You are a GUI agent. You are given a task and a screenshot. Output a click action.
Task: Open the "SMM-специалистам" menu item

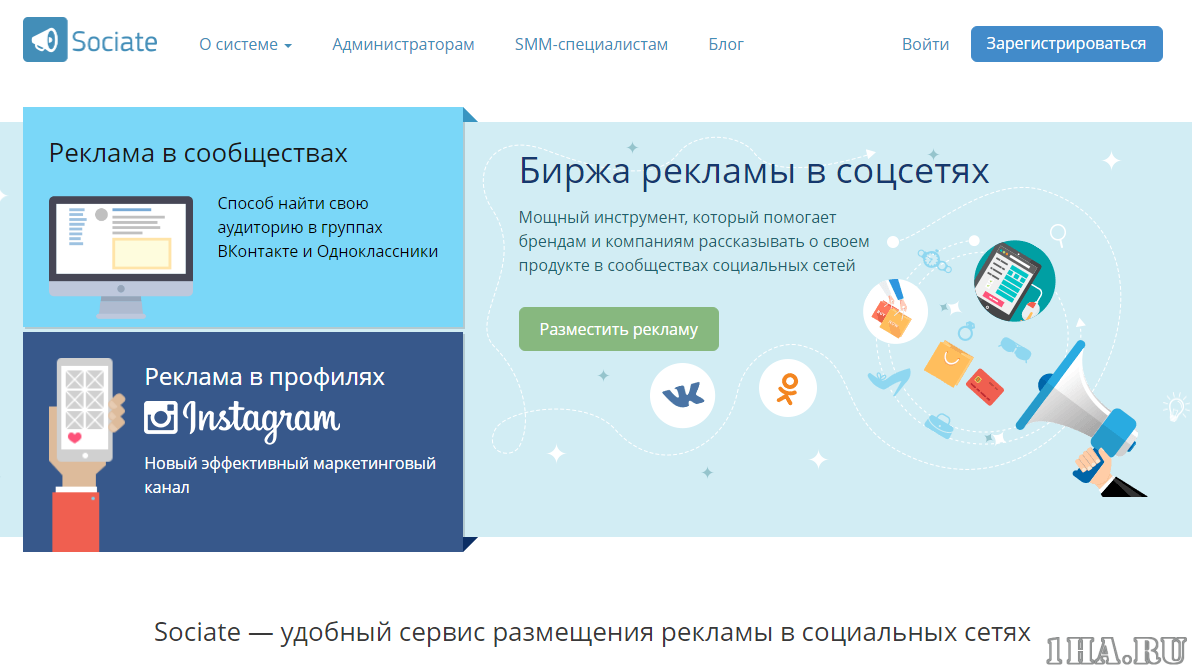(x=591, y=44)
